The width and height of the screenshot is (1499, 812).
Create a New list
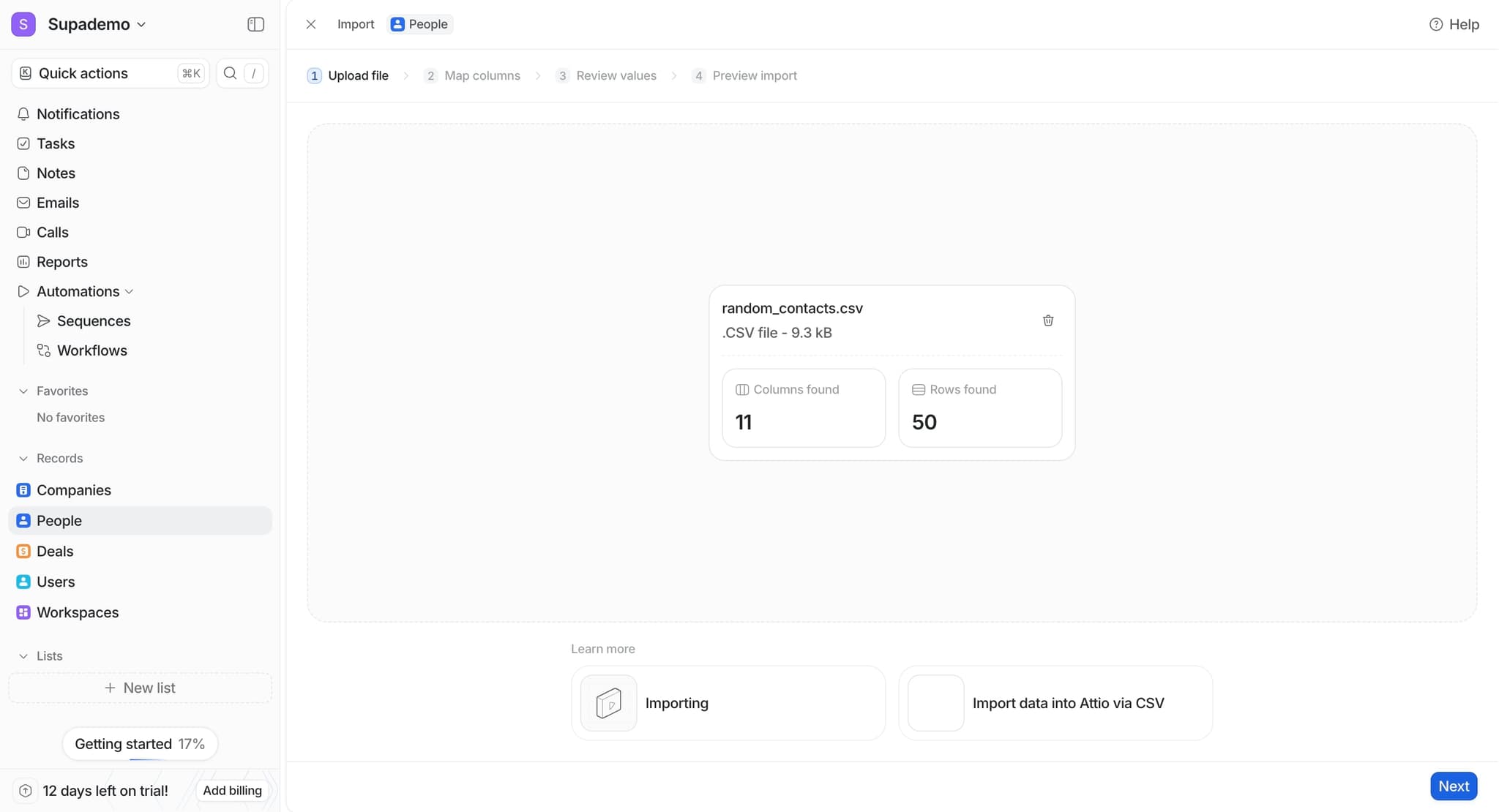click(x=140, y=687)
